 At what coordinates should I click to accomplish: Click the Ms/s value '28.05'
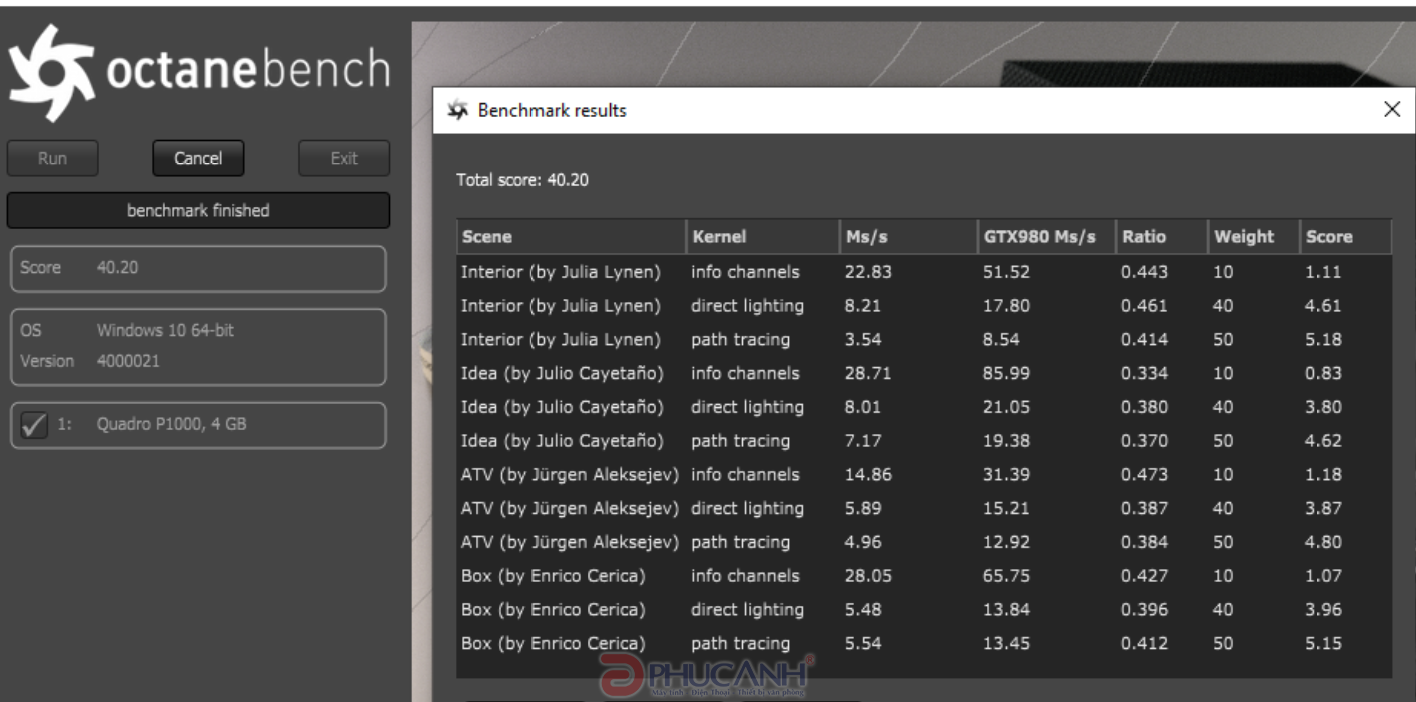(x=868, y=576)
